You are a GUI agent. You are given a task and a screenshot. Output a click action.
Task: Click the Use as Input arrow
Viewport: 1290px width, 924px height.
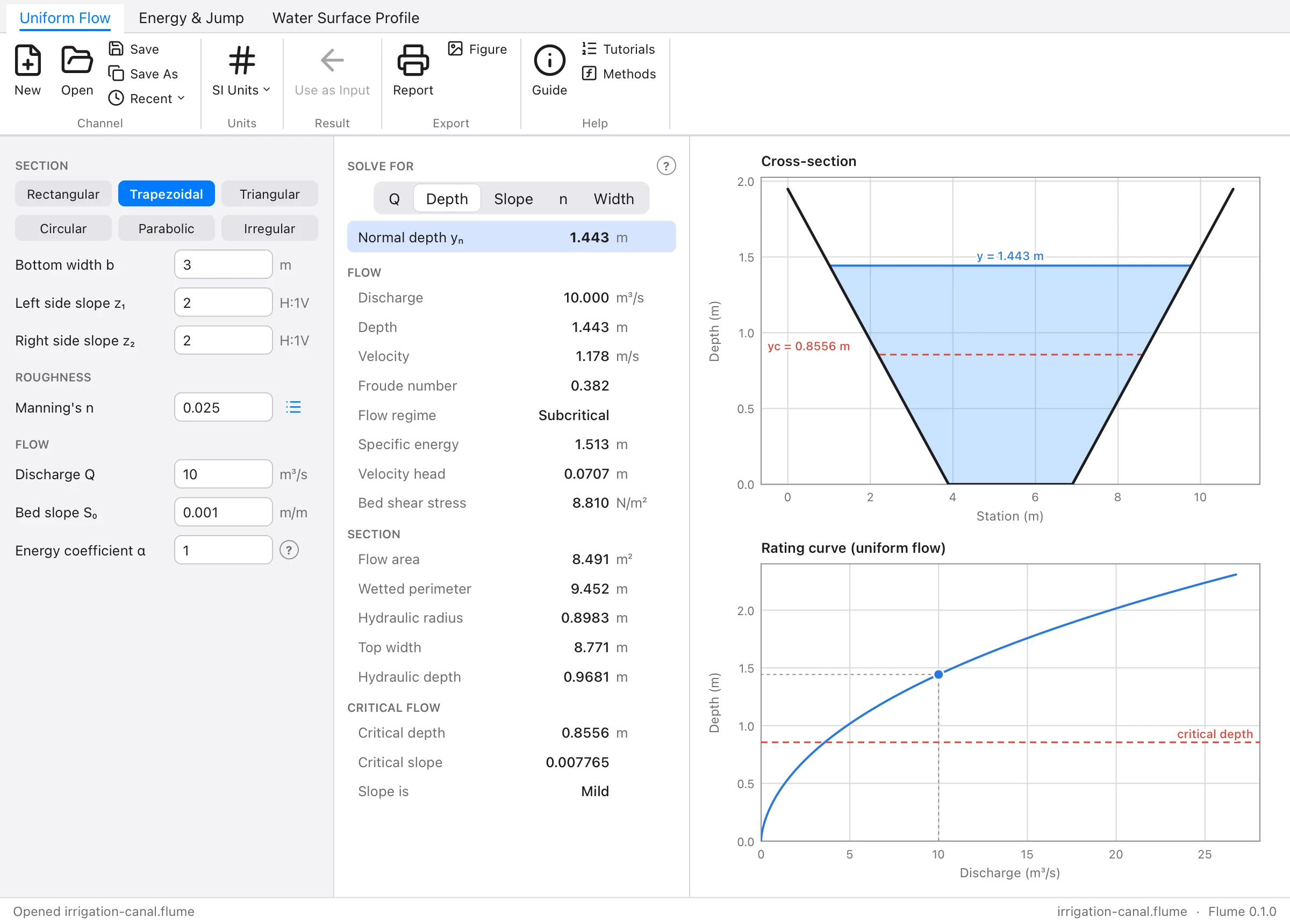pos(332,60)
